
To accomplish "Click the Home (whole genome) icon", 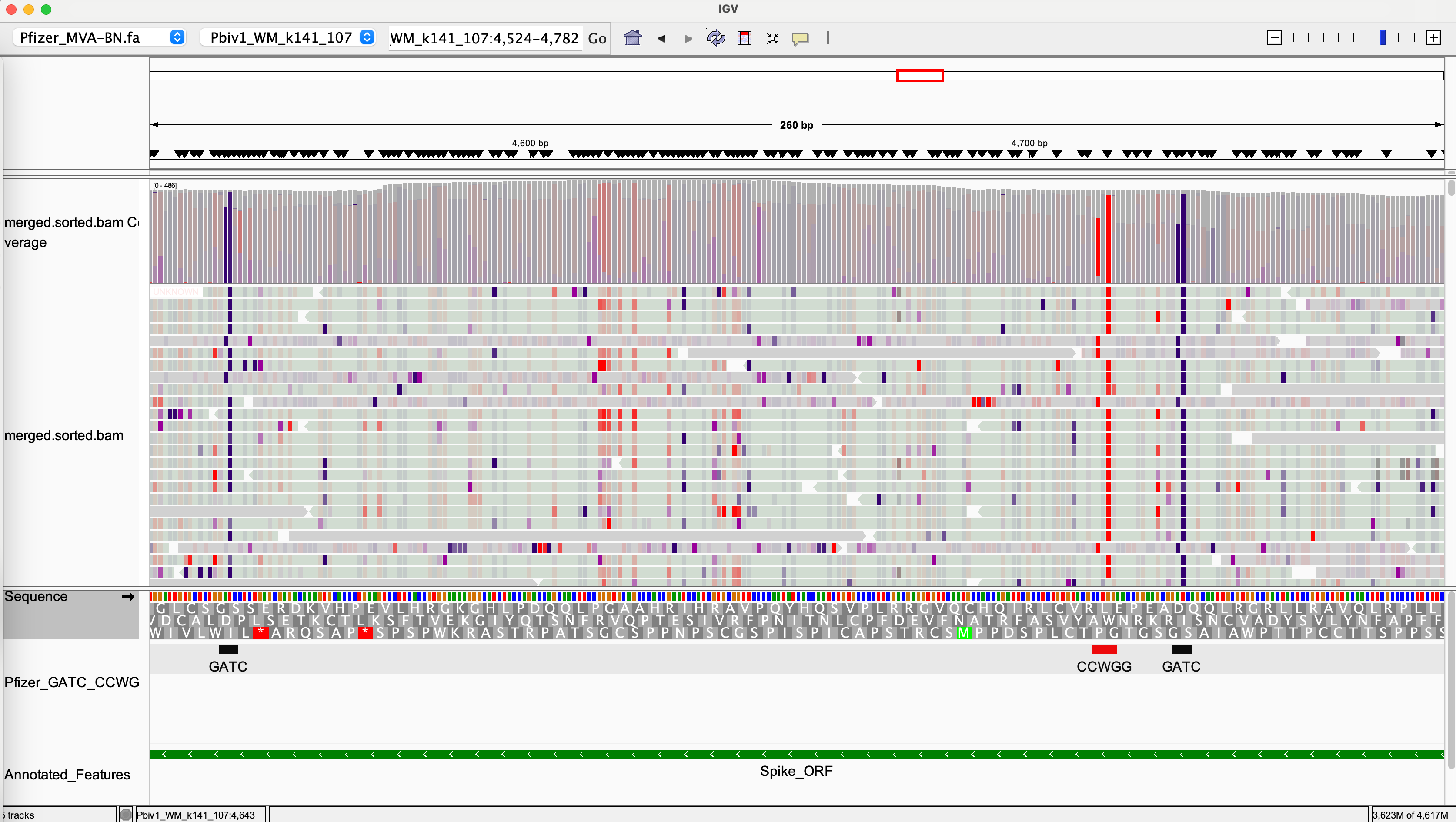I will [632, 38].
